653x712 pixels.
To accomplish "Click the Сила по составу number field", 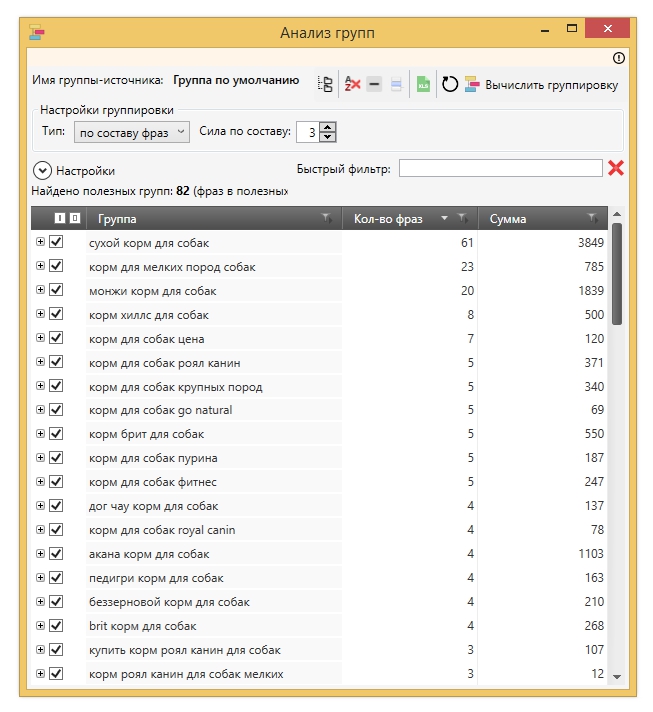I will [308, 132].
